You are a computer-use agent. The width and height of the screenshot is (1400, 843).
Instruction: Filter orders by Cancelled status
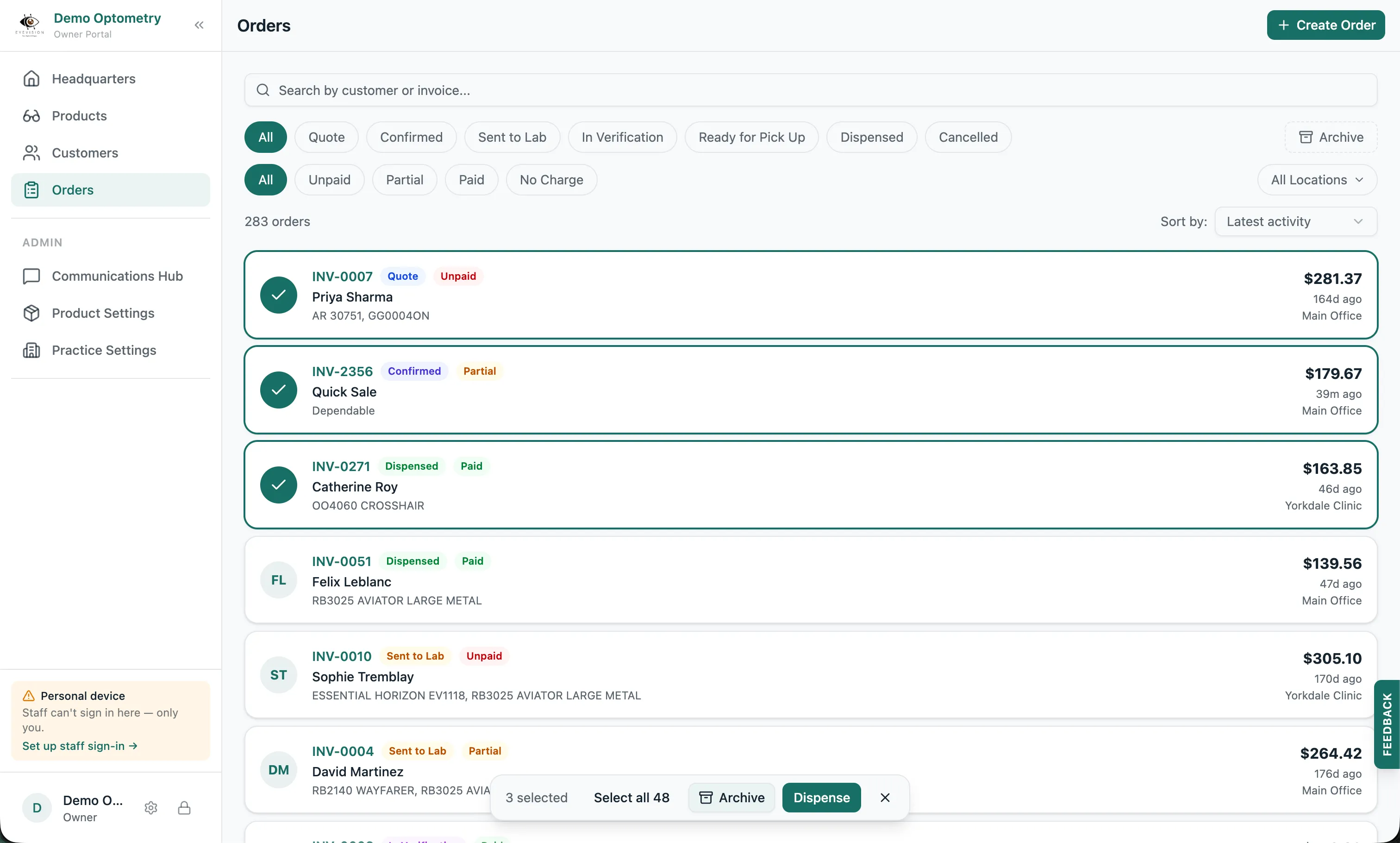(x=968, y=137)
